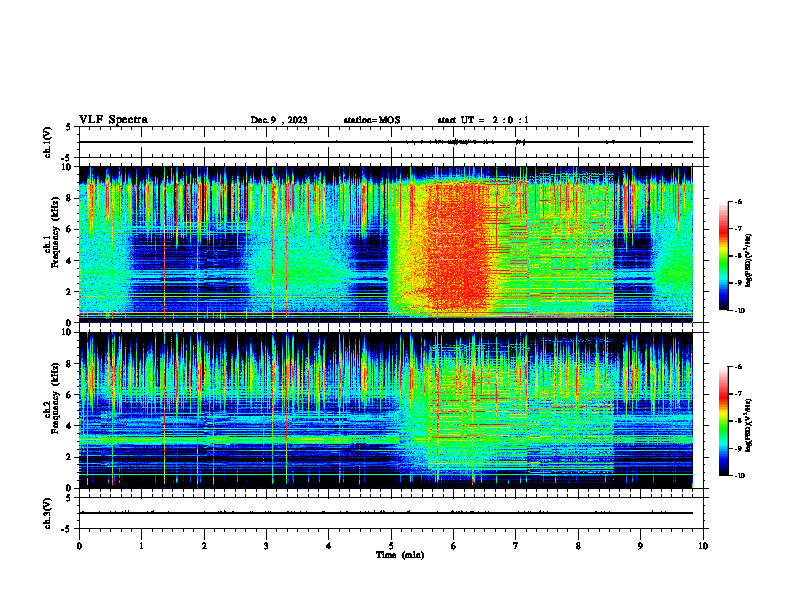Click the ch.1 spectrogram color scale bar
The width and height of the screenshot is (792, 612).
pyautogui.click(x=723, y=256)
